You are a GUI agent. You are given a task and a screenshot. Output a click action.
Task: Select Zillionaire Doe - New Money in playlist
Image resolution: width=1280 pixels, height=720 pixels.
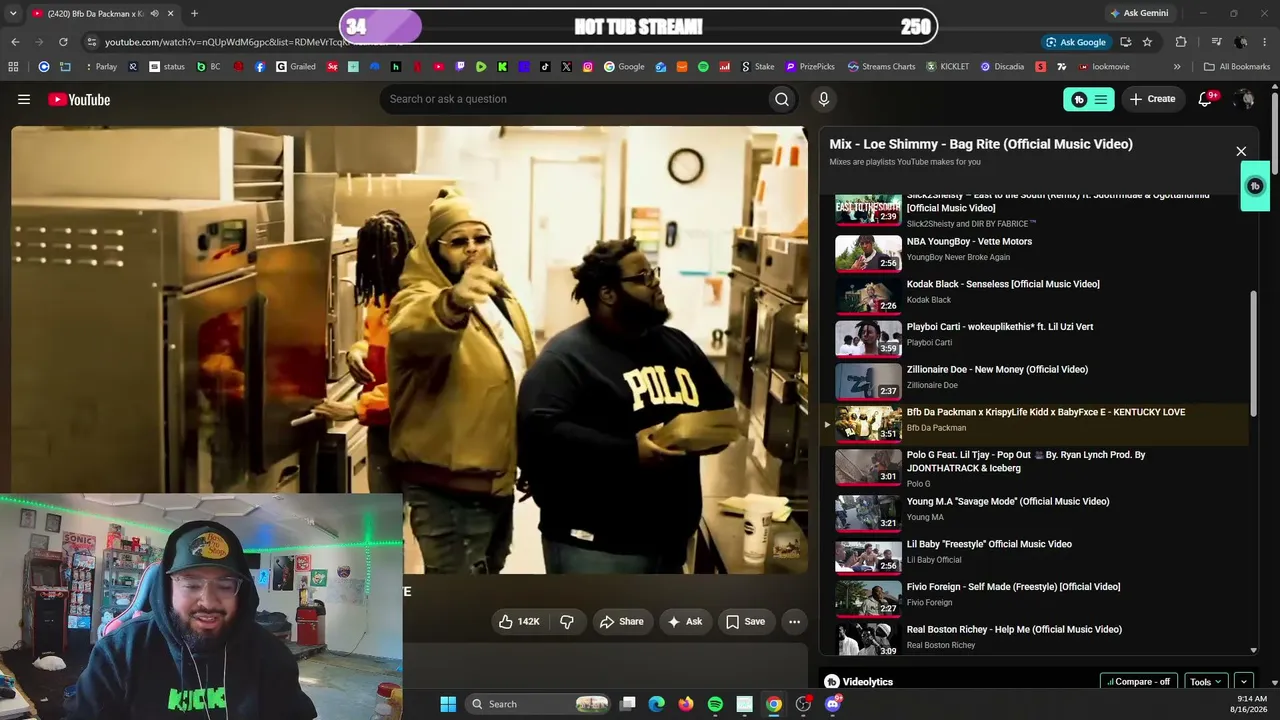click(1037, 381)
